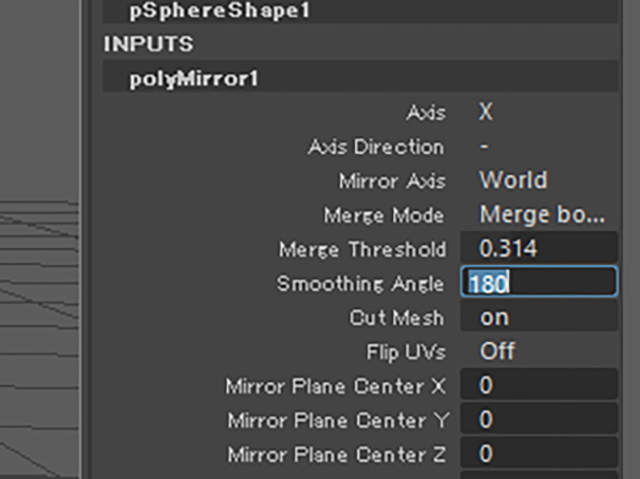Select the Flip UVs attribute label

[406, 352]
